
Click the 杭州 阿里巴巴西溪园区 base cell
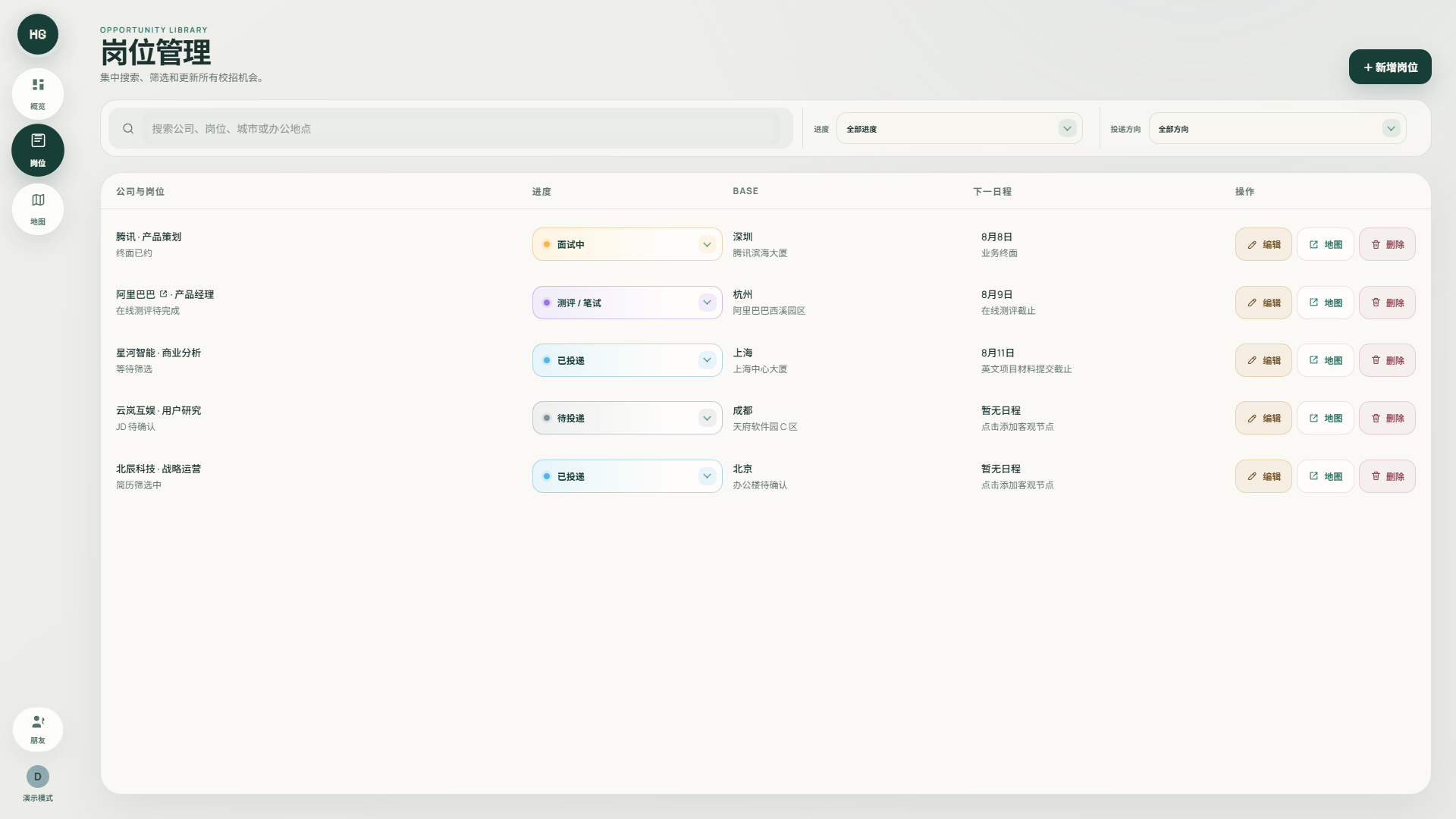pos(769,303)
